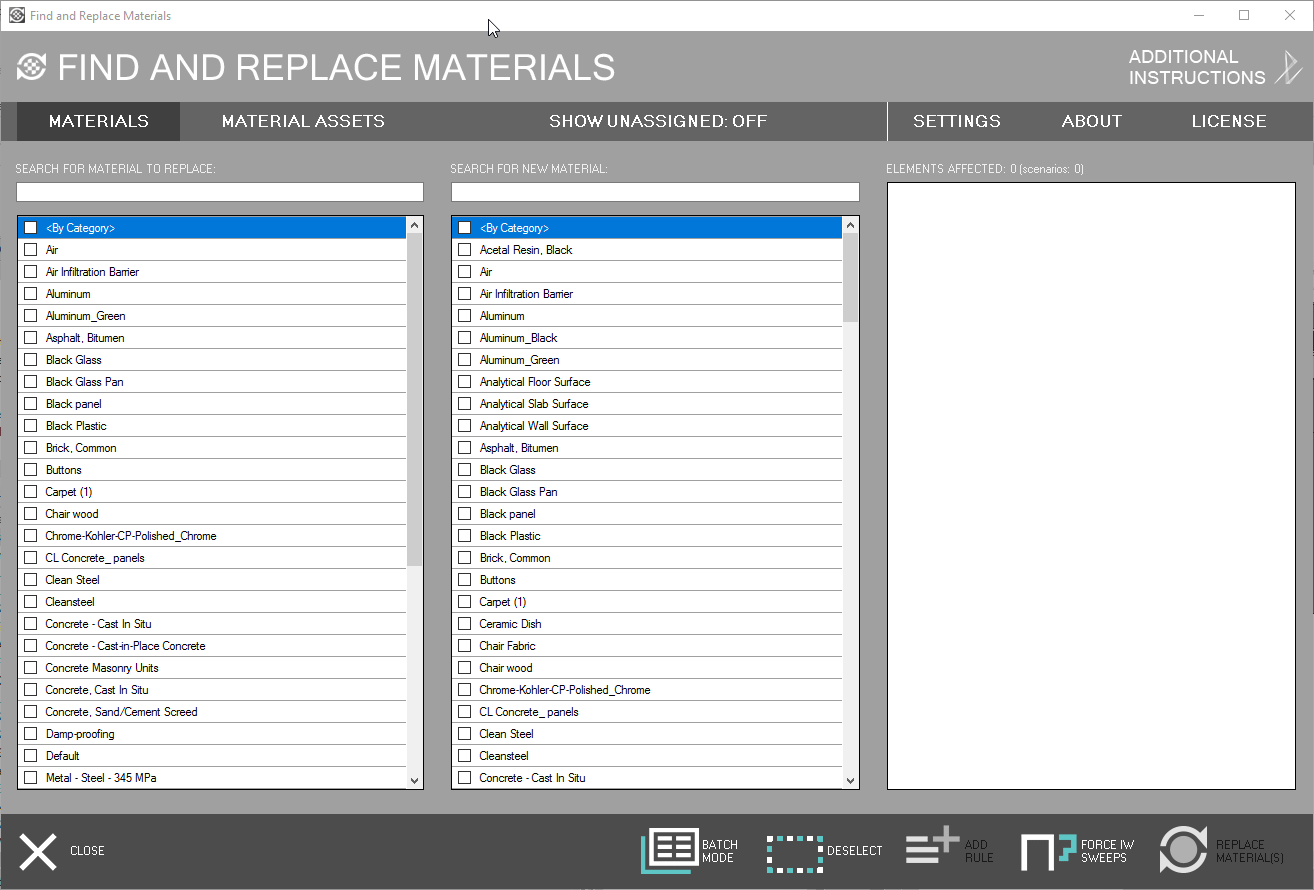The image size is (1314, 890).
Task: Click the Add Rule icon
Action: [x=932, y=848]
